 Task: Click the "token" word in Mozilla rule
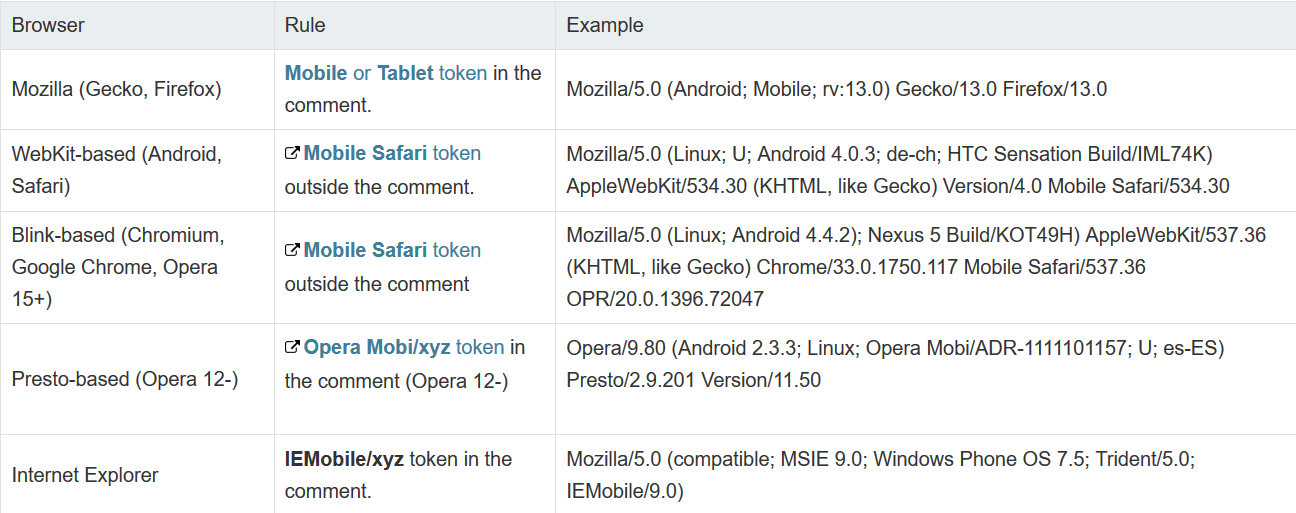coord(463,73)
